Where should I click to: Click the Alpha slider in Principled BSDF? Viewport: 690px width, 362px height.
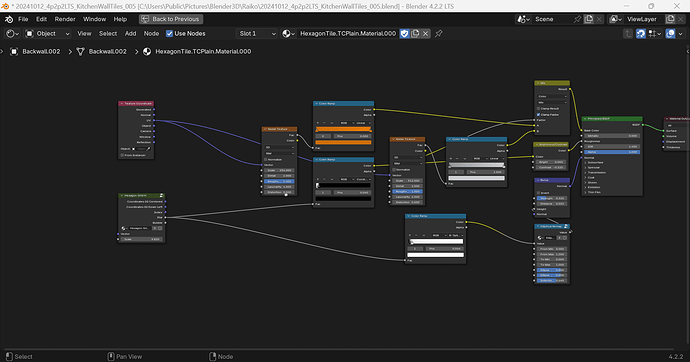click(x=611, y=152)
